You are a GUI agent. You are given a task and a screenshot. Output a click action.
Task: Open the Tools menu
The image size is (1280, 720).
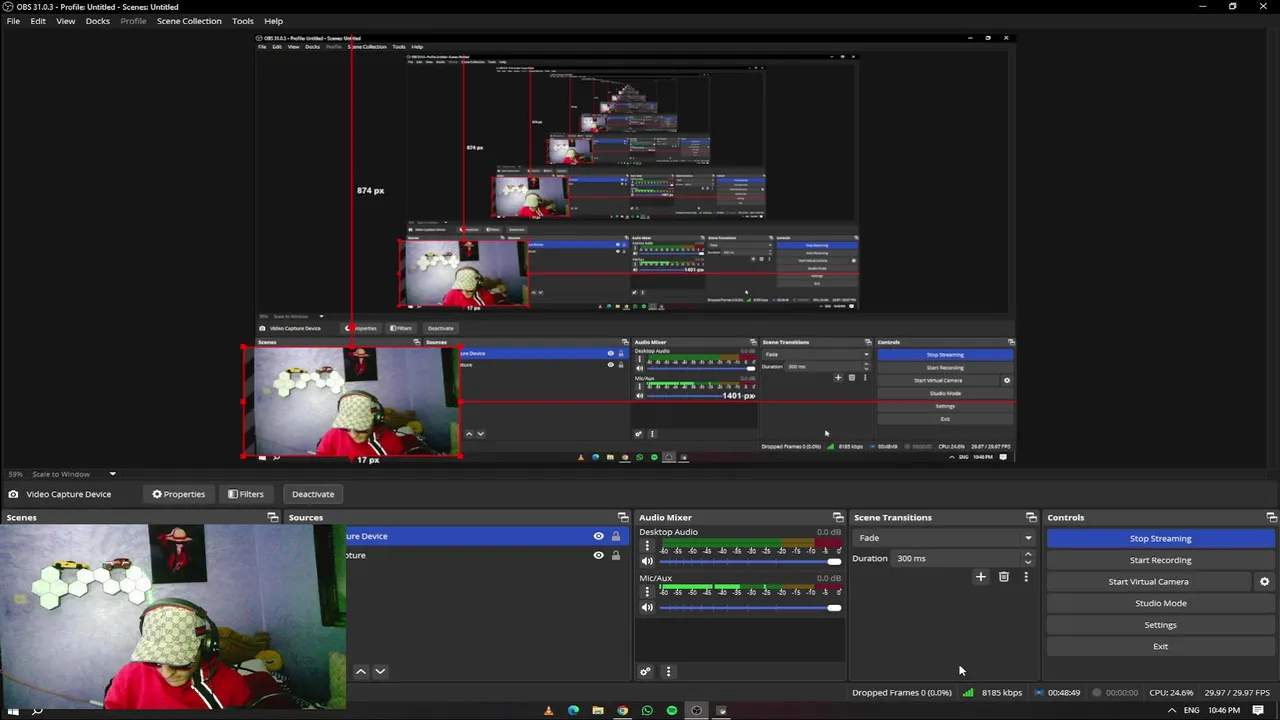243,21
